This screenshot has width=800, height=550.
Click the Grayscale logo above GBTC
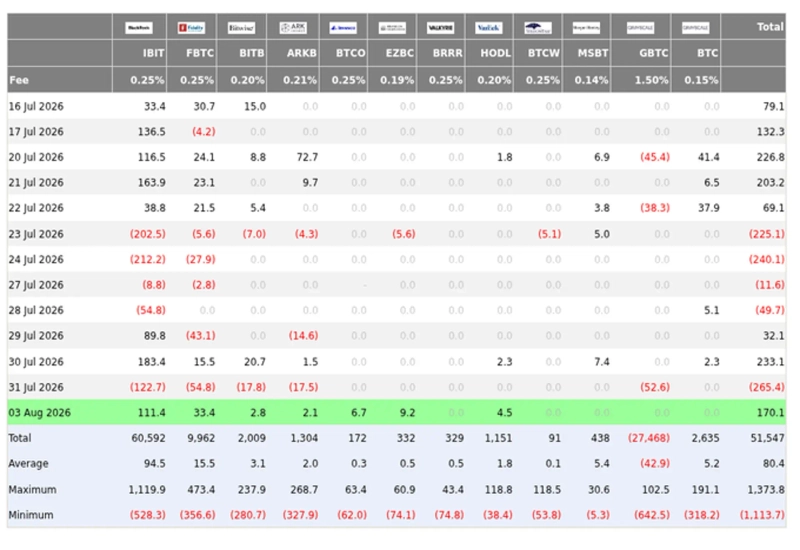click(640, 28)
